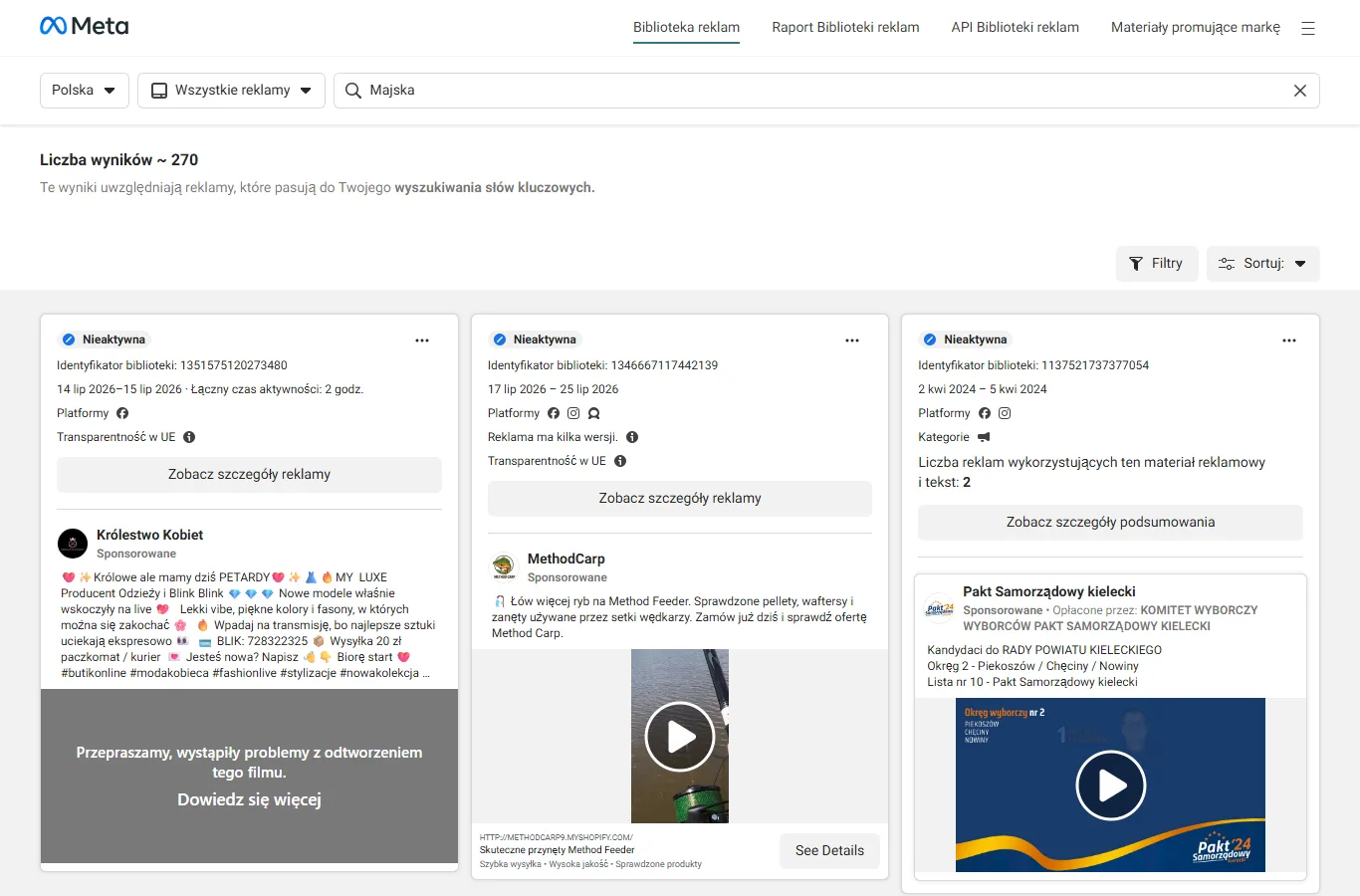Viewport: 1360px width, 896px height.
Task: Click the Transparentność w UE info icon on MethodCarp ad
Action: click(x=620, y=461)
